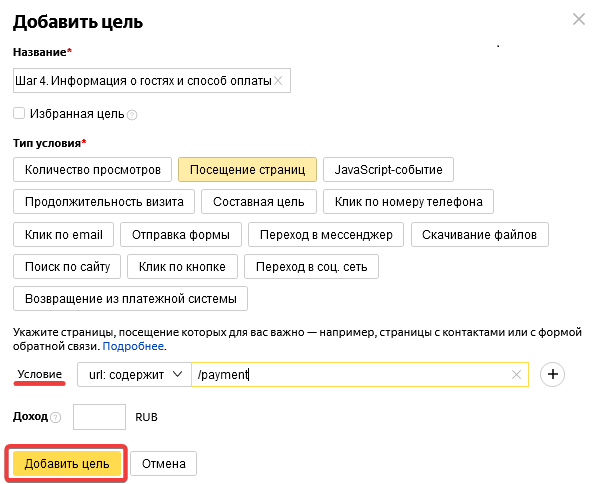
Task: Toggle the Избранная цель checkbox
Action: pyautogui.click(x=19, y=113)
